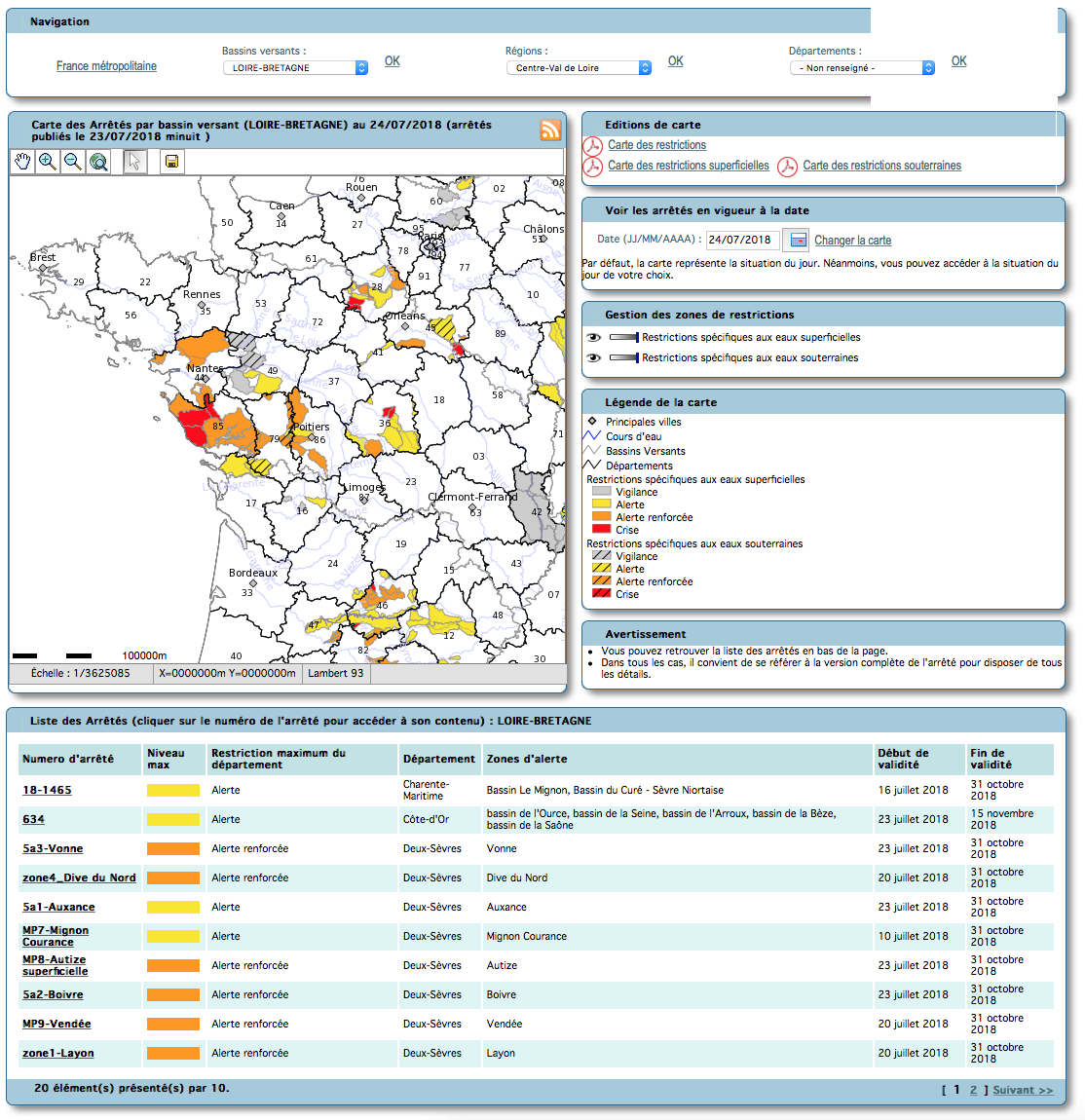Click the Clermont-Ferrand label on map
The height and width of the screenshot is (1120, 1085).
point(472,497)
